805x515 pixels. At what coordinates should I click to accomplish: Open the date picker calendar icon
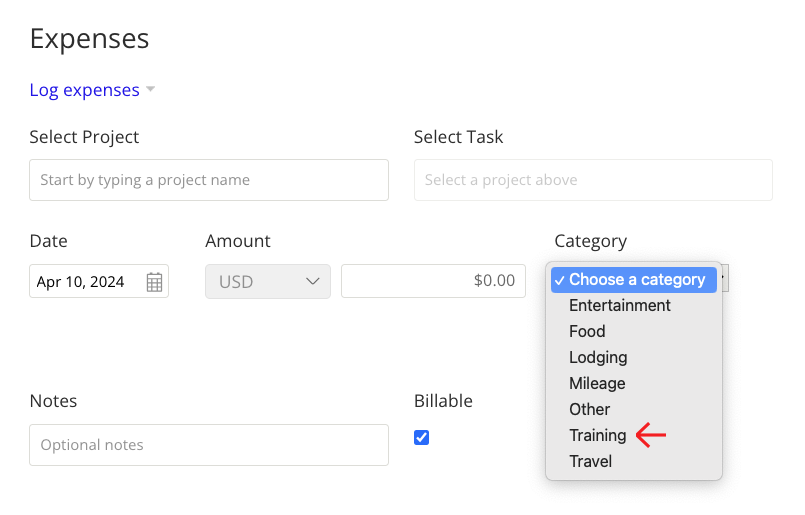coord(154,282)
